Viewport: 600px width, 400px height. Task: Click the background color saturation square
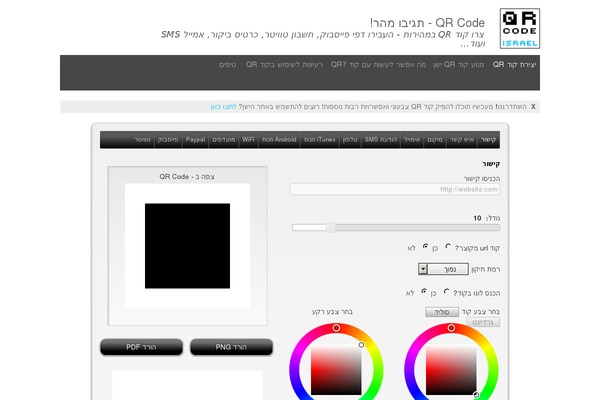point(336,370)
